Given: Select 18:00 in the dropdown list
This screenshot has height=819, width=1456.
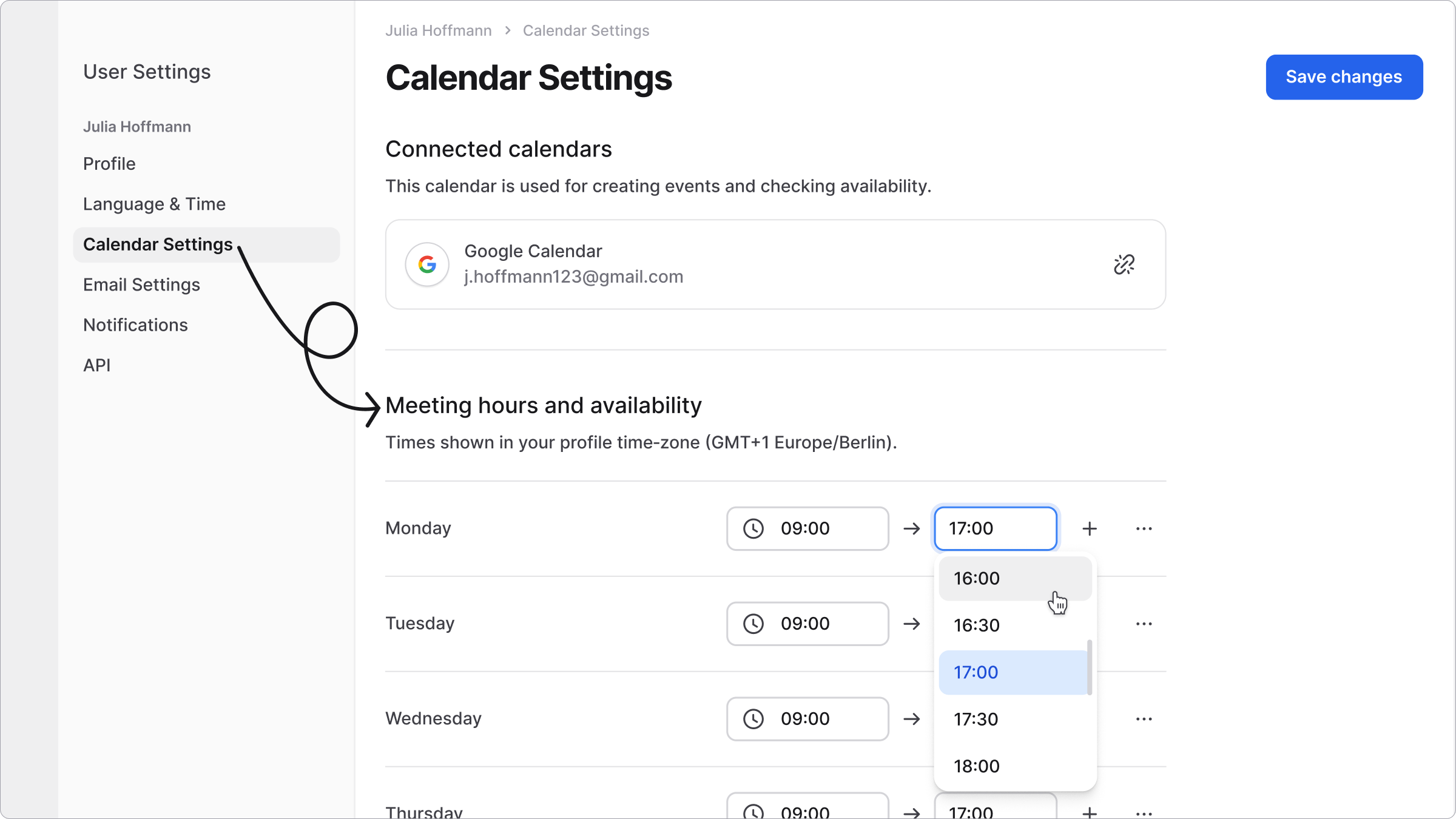Looking at the screenshot, I should (1014, 766).
